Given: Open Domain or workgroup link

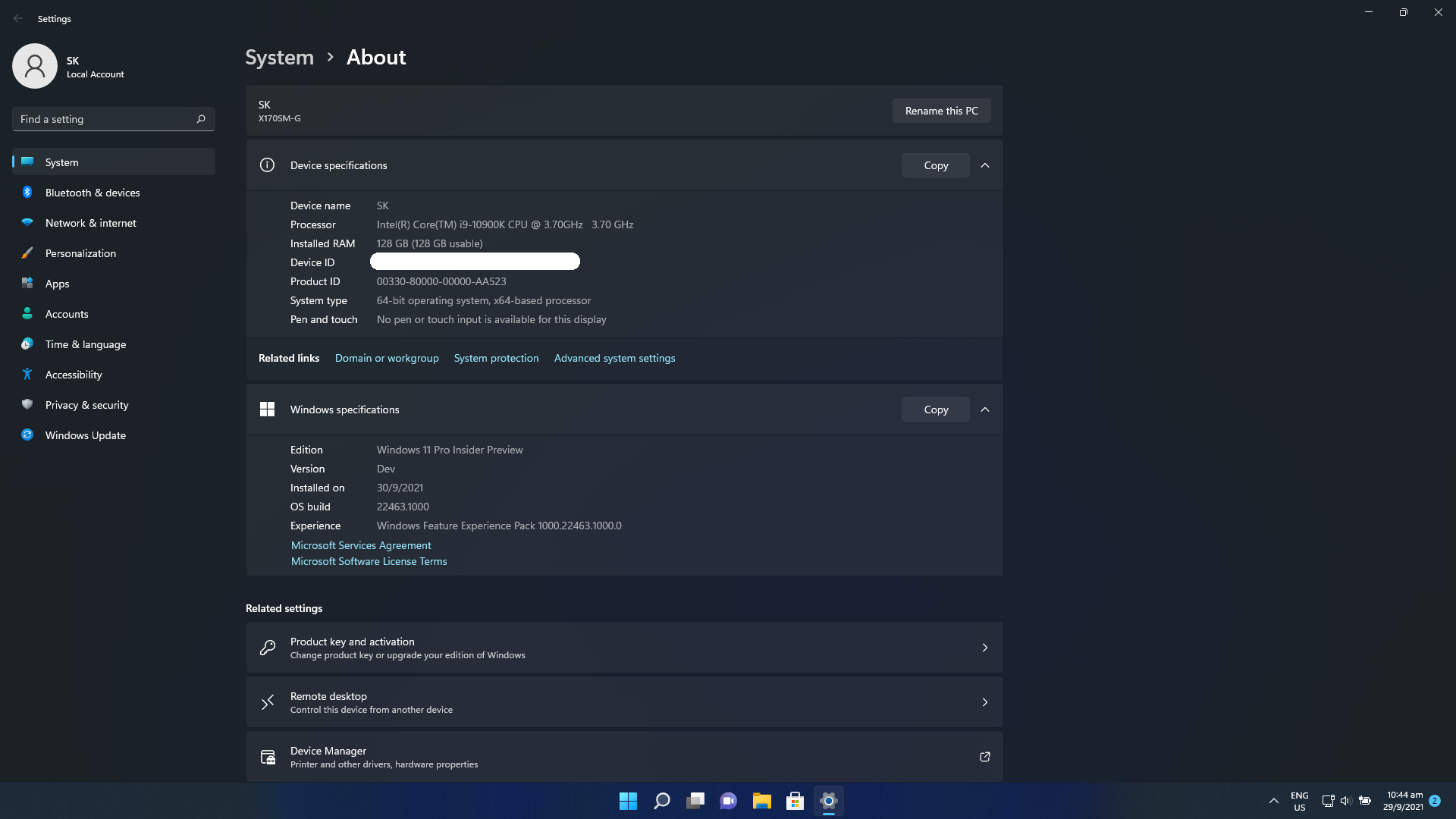Looking at the screenshot, I should click(387, 358).
